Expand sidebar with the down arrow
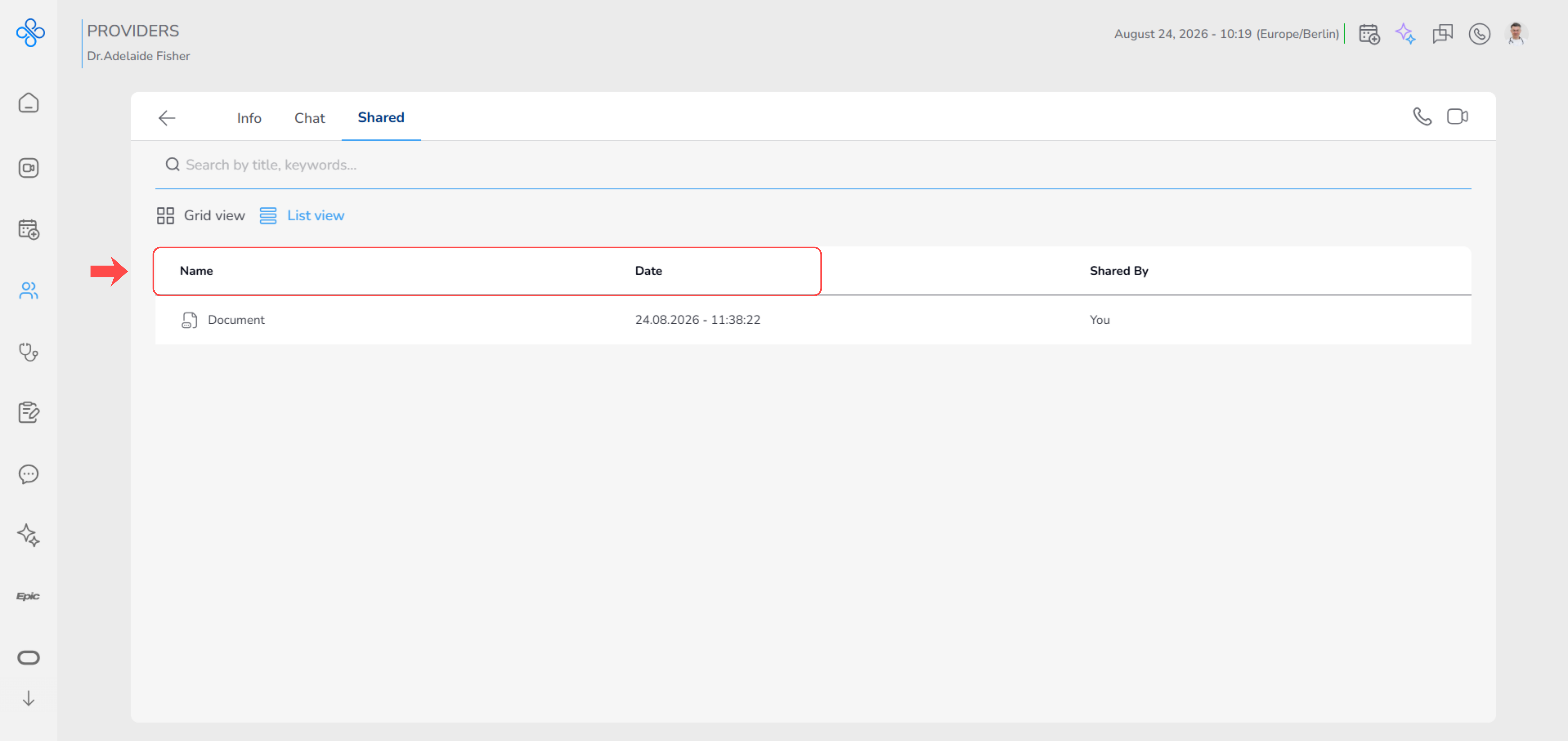Viewport: 1568px width, 741px height. (29, 698)
